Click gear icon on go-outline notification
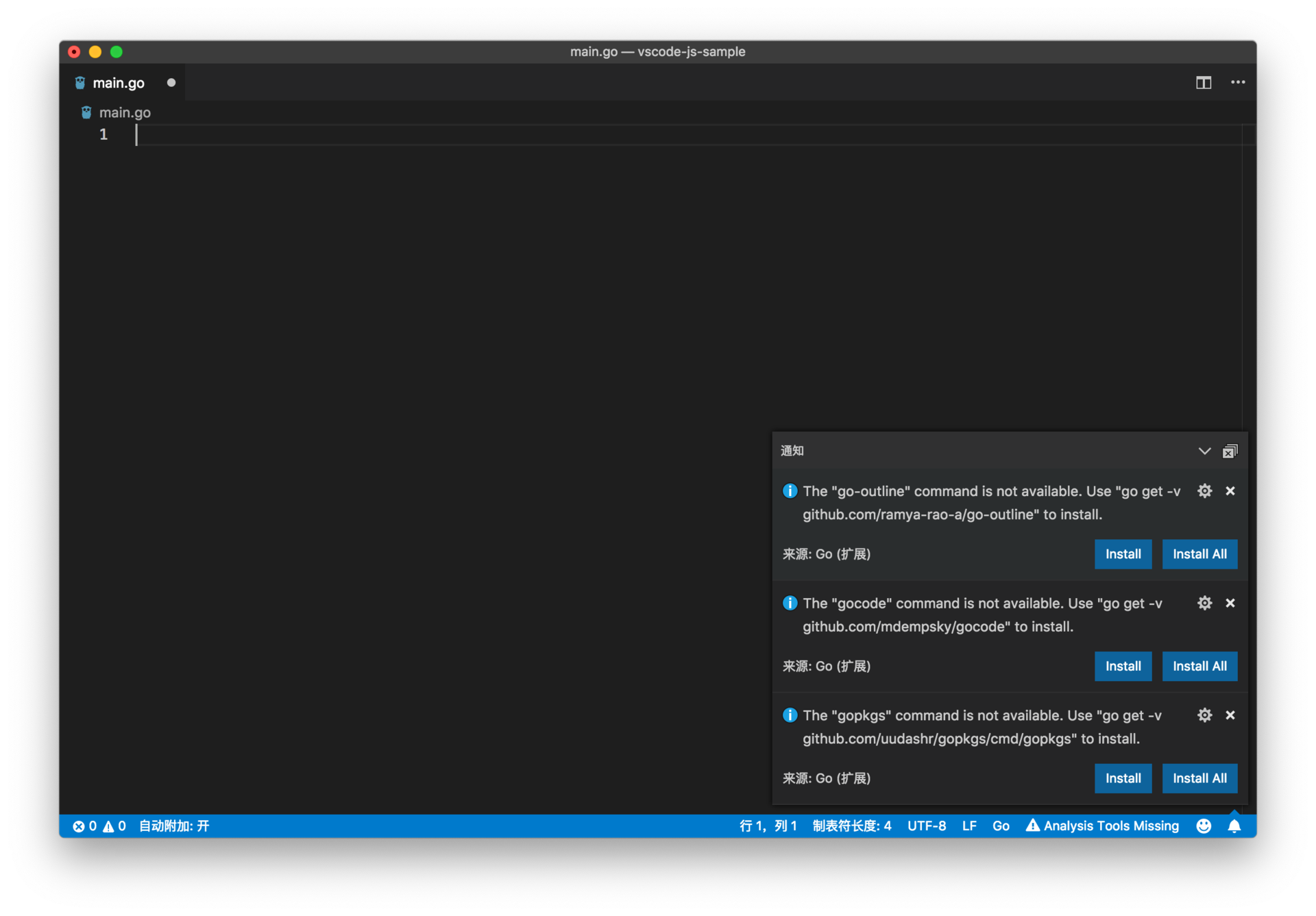 point(1204,491)
